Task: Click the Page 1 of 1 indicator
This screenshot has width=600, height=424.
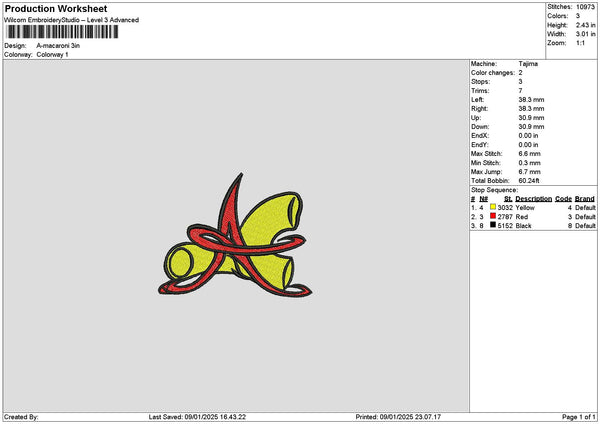Action: (579, 417)
